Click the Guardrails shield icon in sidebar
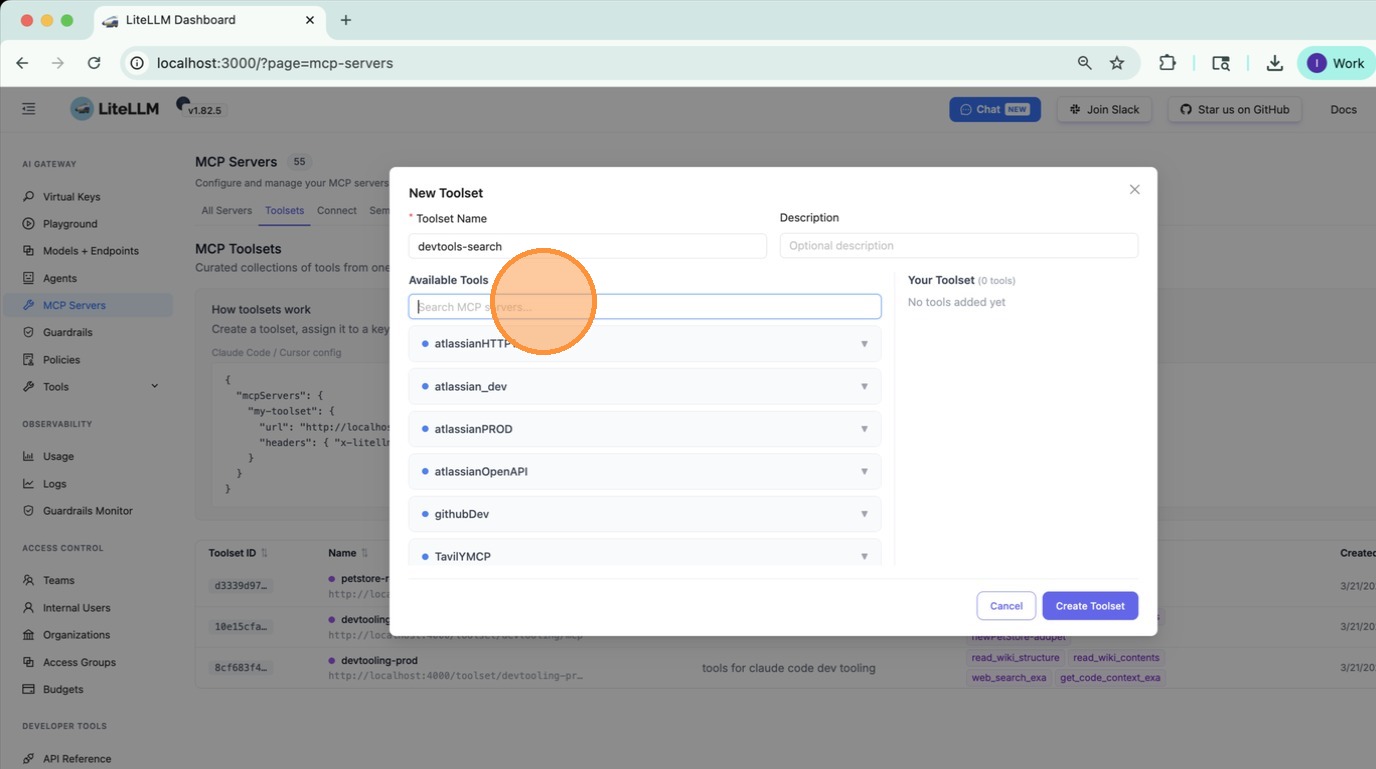 28,332
